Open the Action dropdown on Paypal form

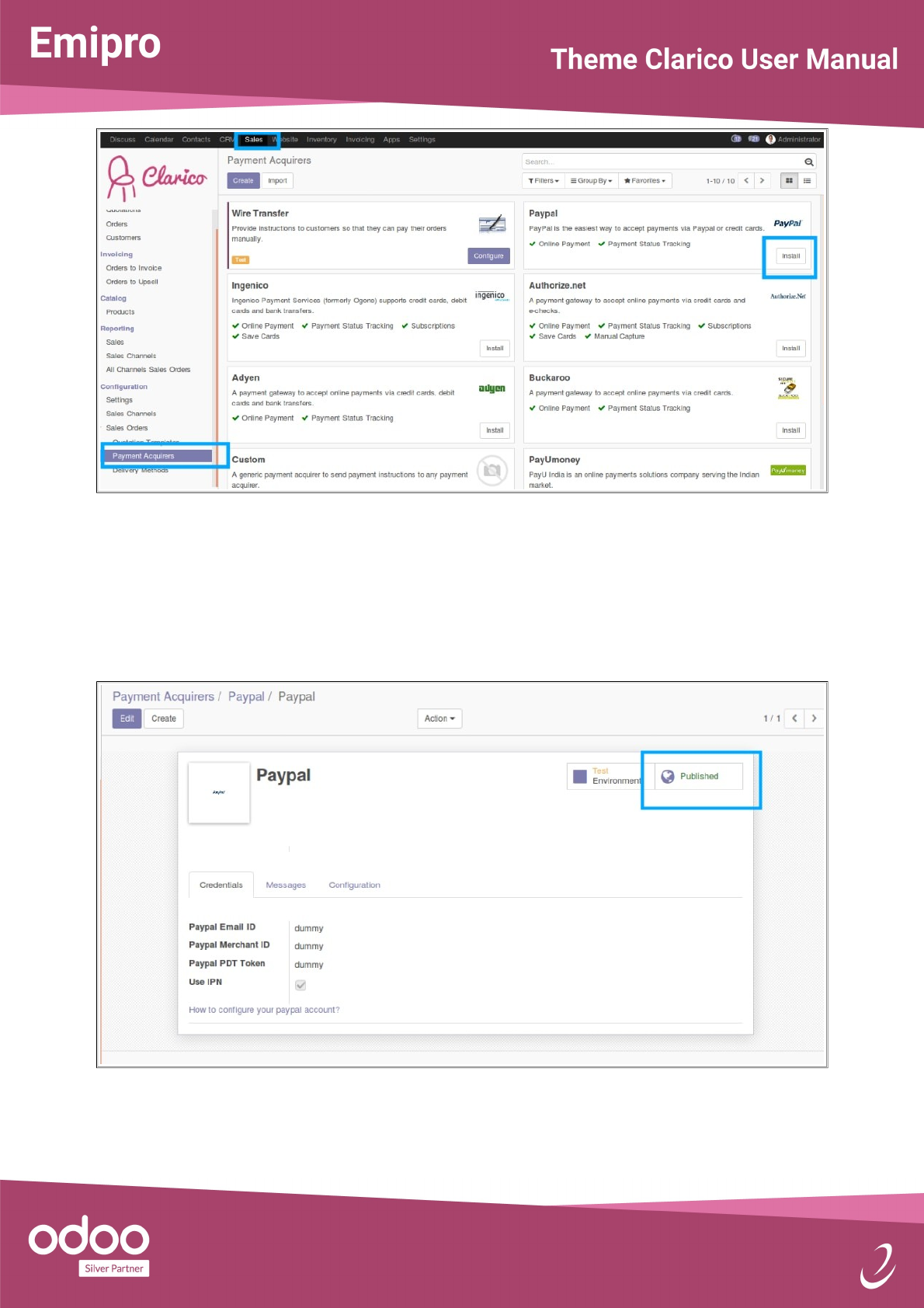439,718
